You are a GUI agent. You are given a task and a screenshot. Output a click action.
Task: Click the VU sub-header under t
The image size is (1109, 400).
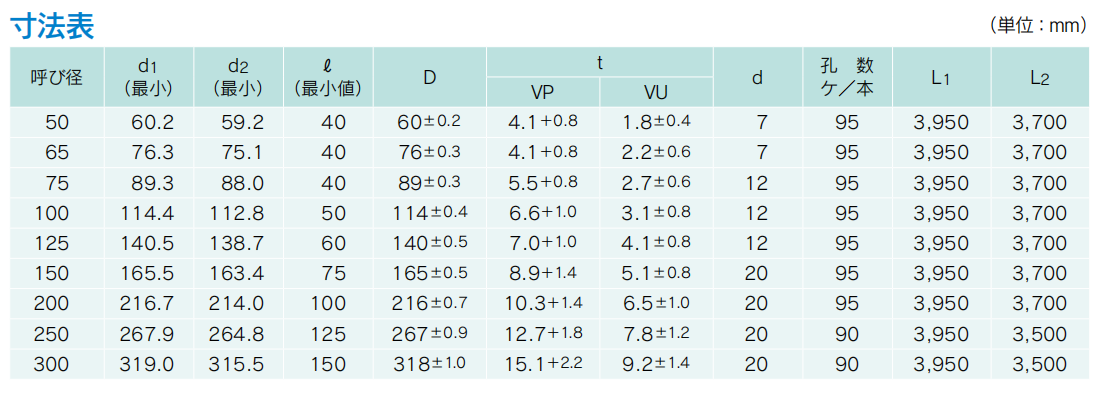click(x=656, y=92)
